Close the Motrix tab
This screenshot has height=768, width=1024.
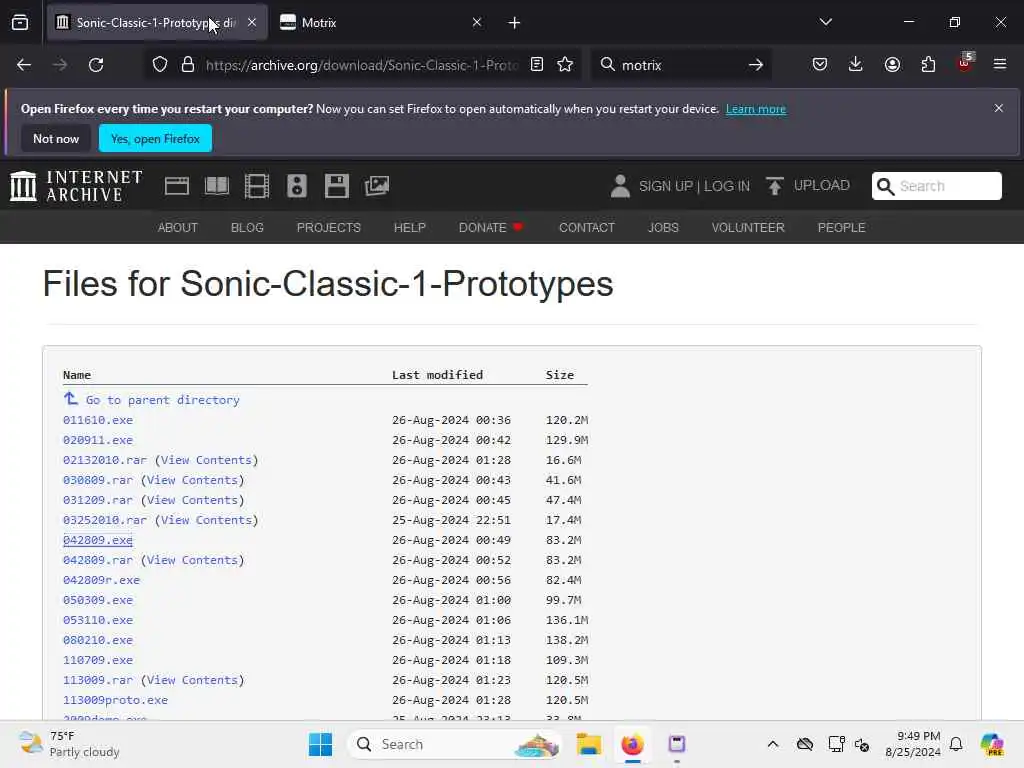[477, 22]
